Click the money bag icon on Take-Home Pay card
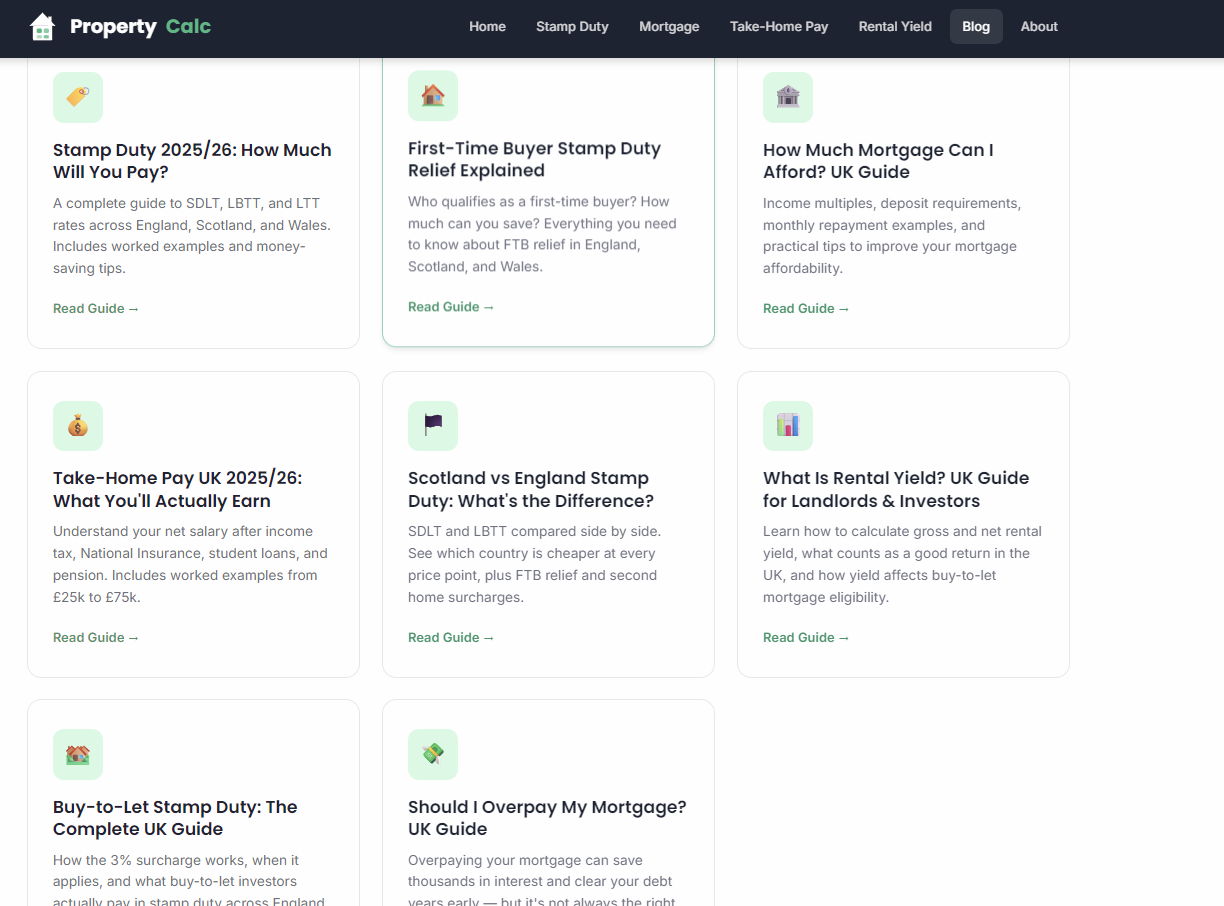 tap(78, 426)
